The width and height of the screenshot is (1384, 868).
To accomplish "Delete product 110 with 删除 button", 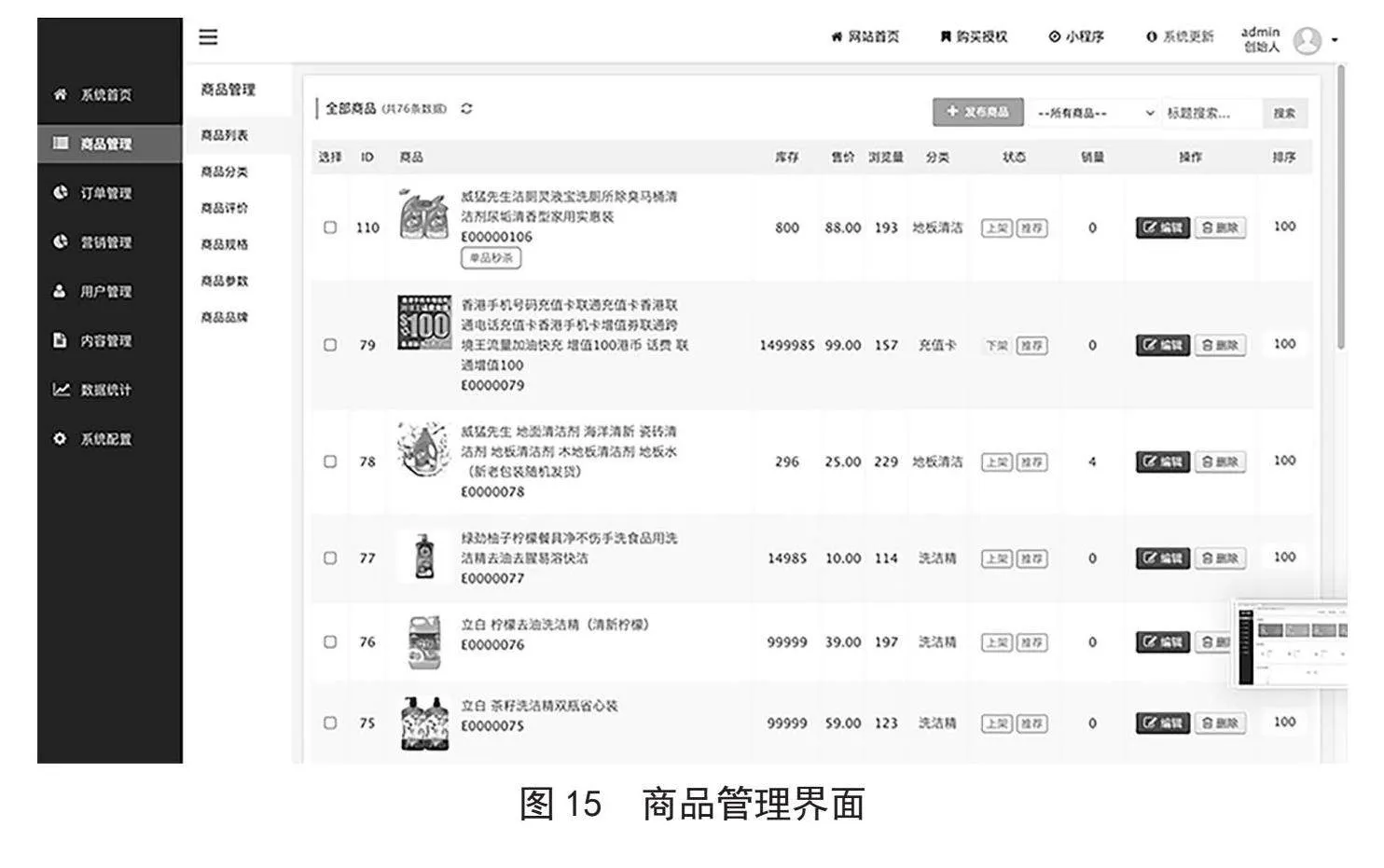I will 1221,227.
